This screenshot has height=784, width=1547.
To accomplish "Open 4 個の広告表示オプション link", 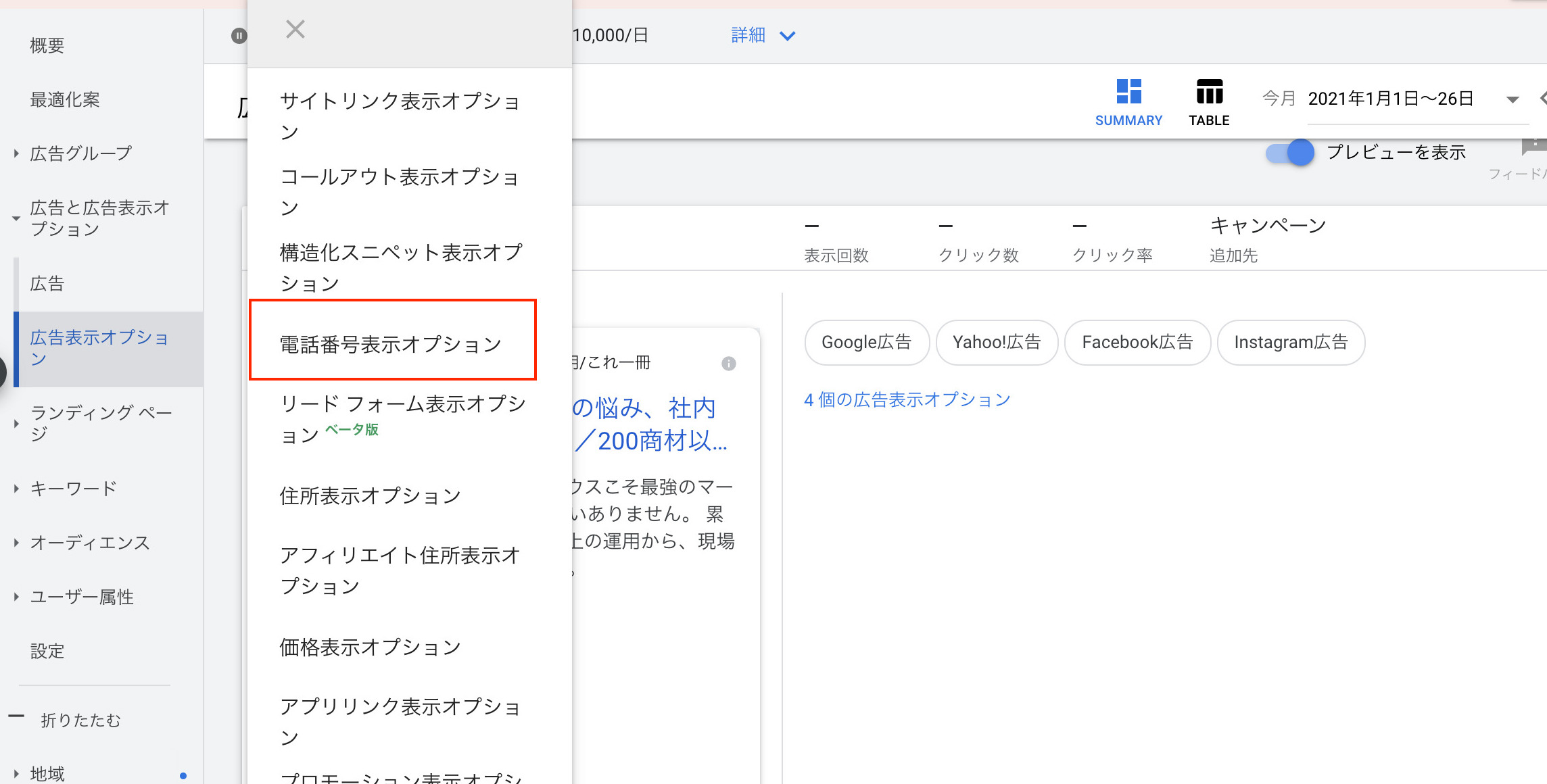I will coord(907,399).
